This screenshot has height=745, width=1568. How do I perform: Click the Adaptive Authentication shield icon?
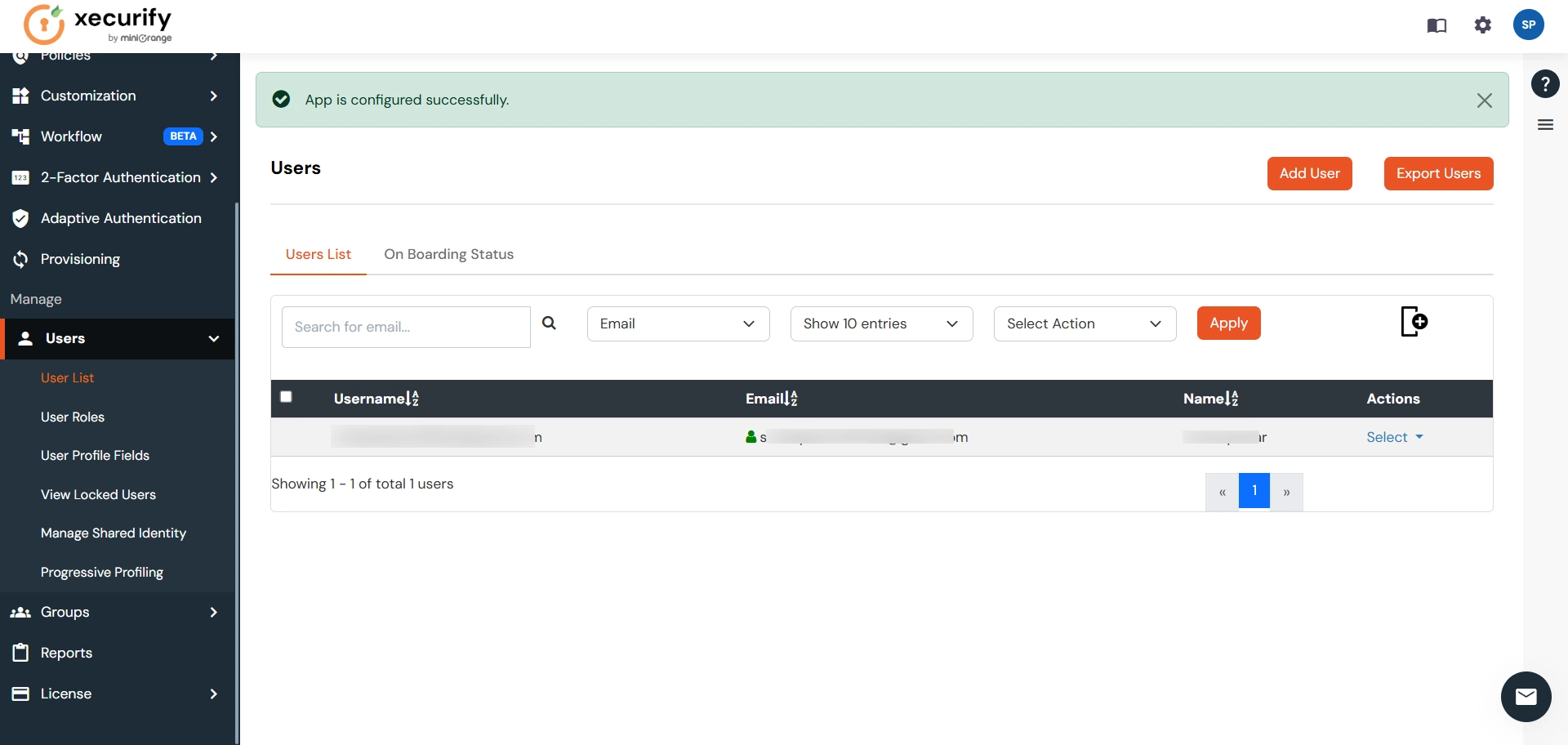pos(21,218)
